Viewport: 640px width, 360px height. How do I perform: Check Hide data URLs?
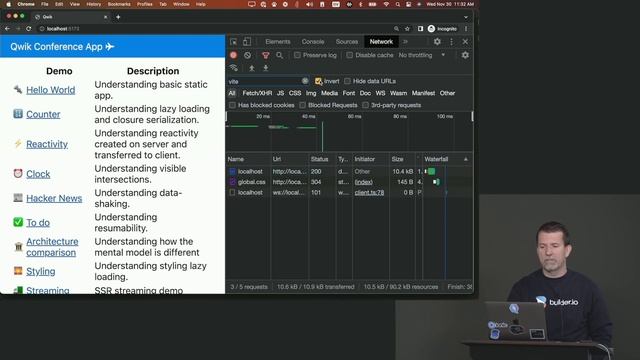pos(347,81)
